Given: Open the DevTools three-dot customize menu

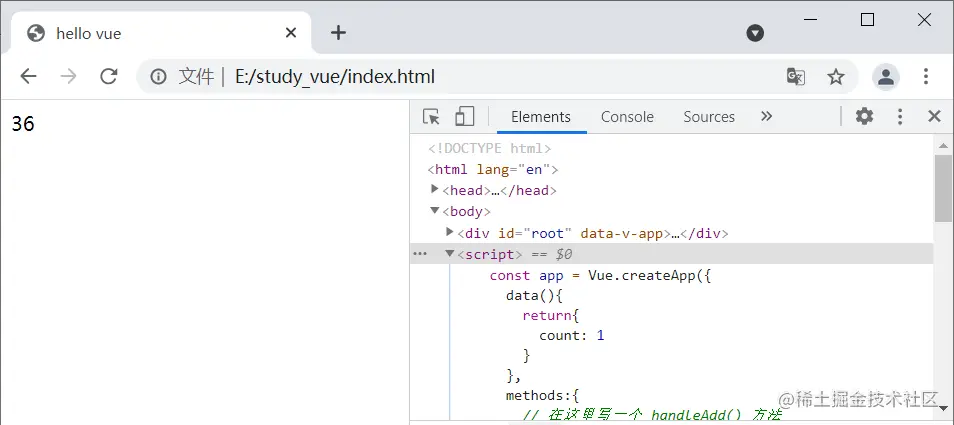Looking at the screenshot, I should point(900,116).
